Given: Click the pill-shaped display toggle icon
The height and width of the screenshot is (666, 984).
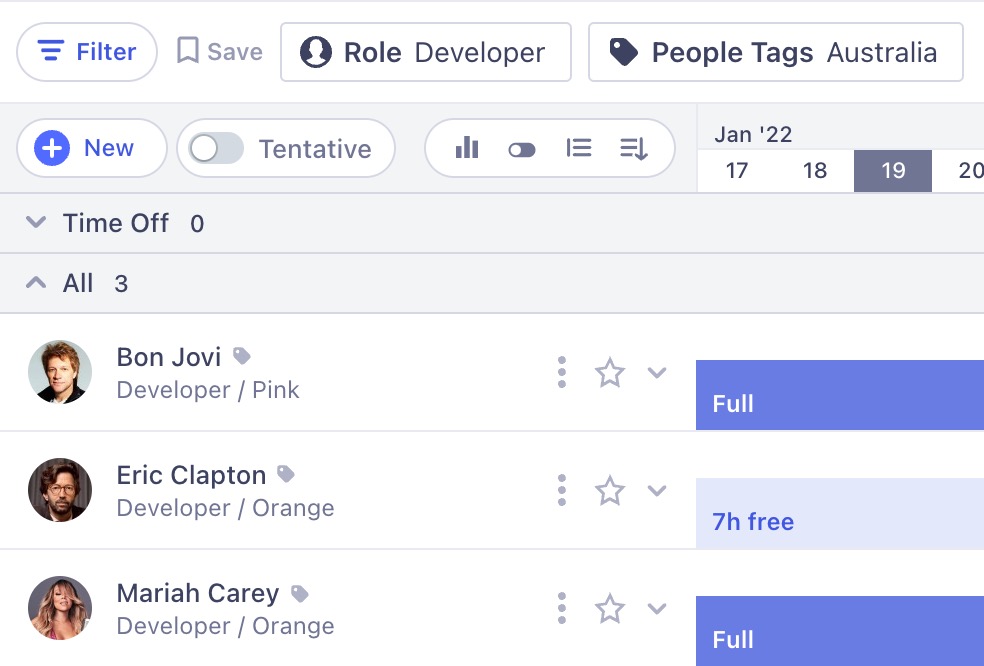Looking at the screenshot, I should [522, 150].
